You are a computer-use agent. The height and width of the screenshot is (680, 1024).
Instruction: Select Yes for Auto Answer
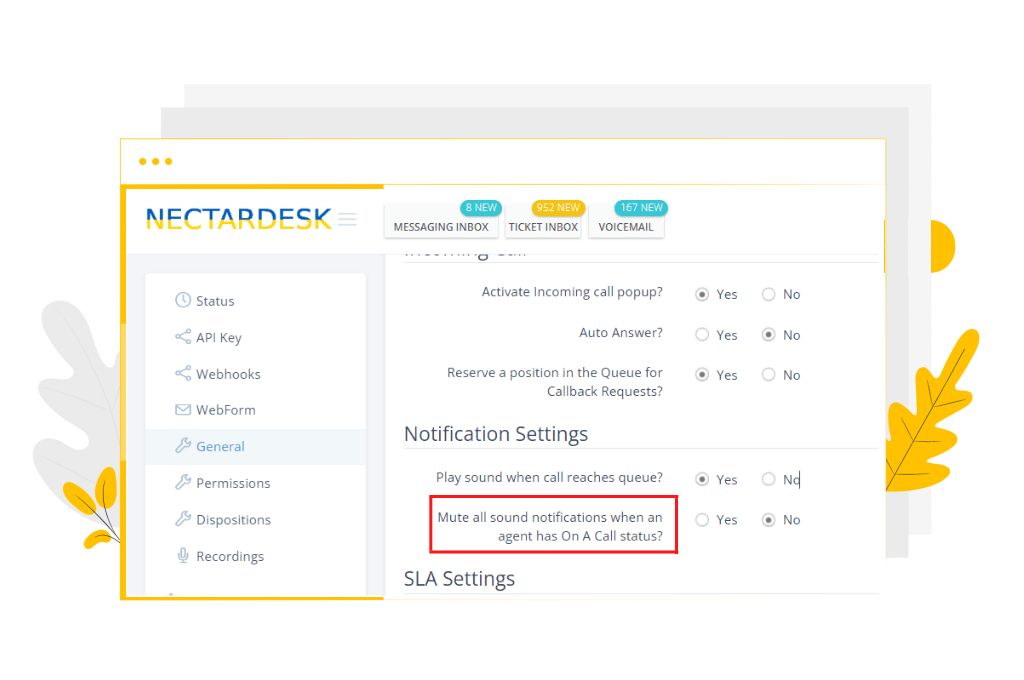(x=702, y=335)
